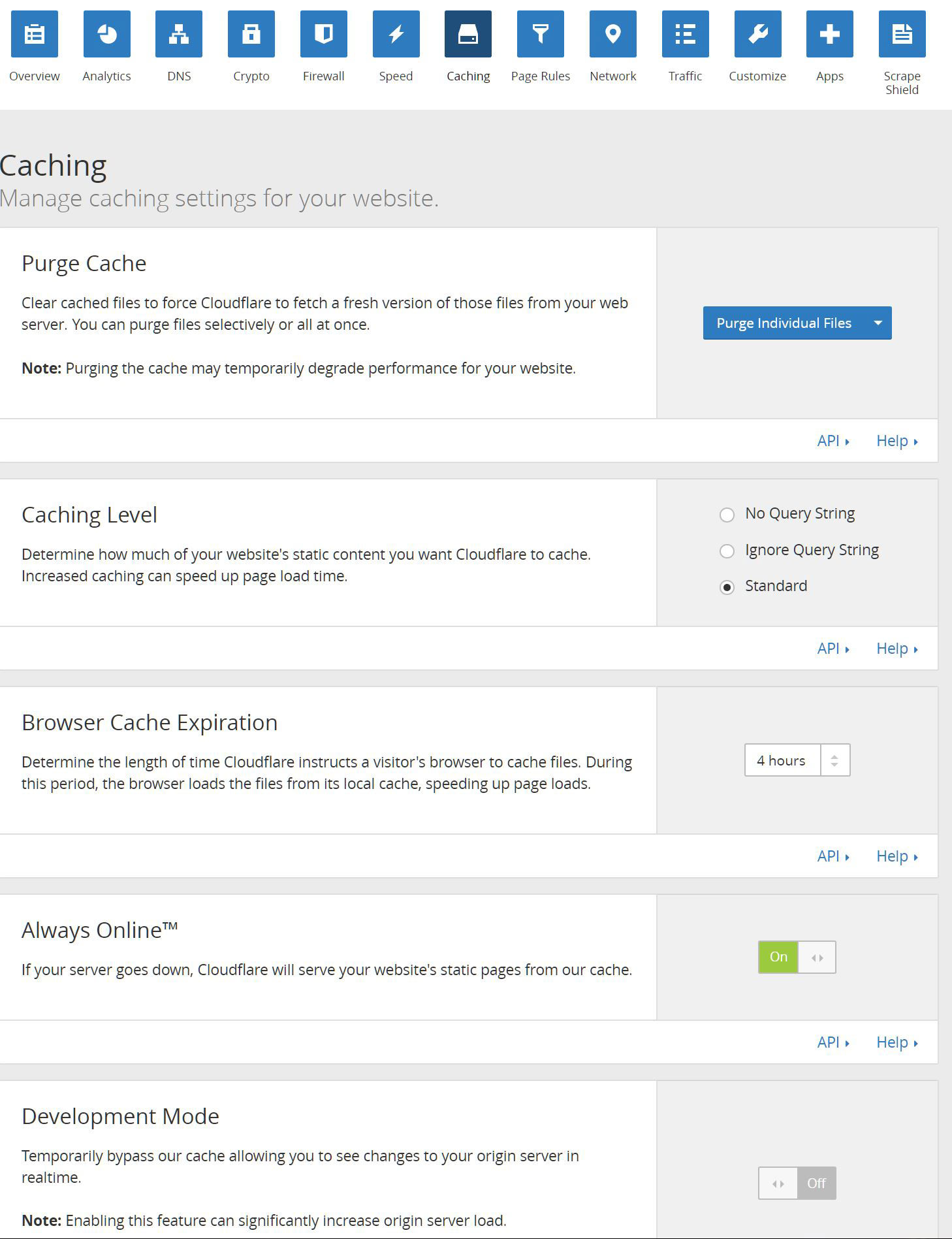
Task: Open API link under Always Online
Action: 833,1042
